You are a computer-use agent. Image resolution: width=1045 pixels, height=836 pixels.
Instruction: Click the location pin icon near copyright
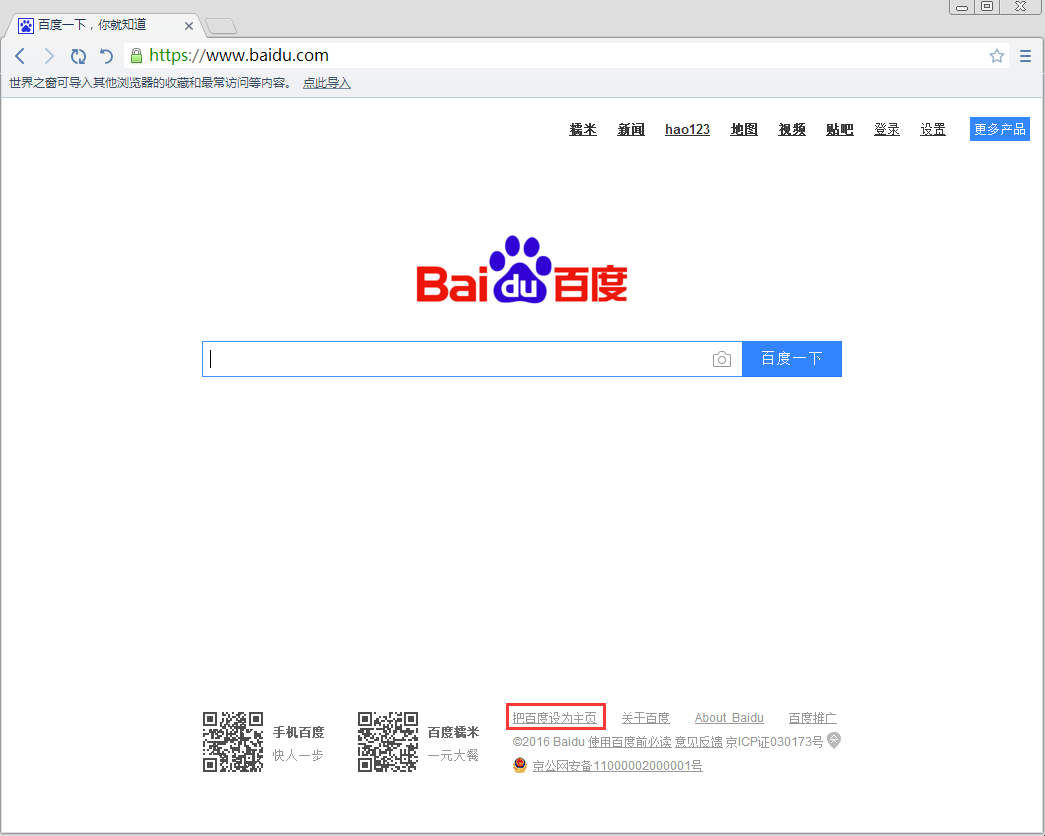834,741
